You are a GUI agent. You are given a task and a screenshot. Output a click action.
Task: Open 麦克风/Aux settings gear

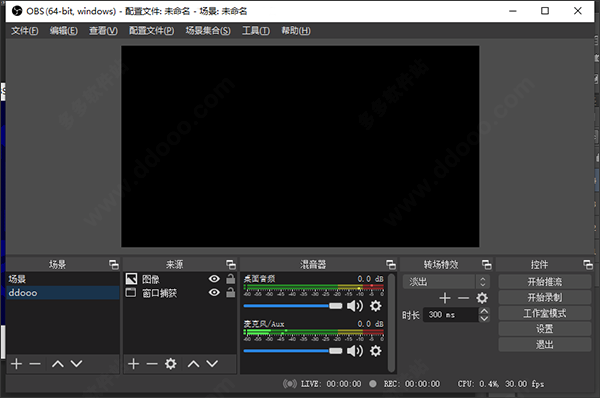(x=376, y=351)
